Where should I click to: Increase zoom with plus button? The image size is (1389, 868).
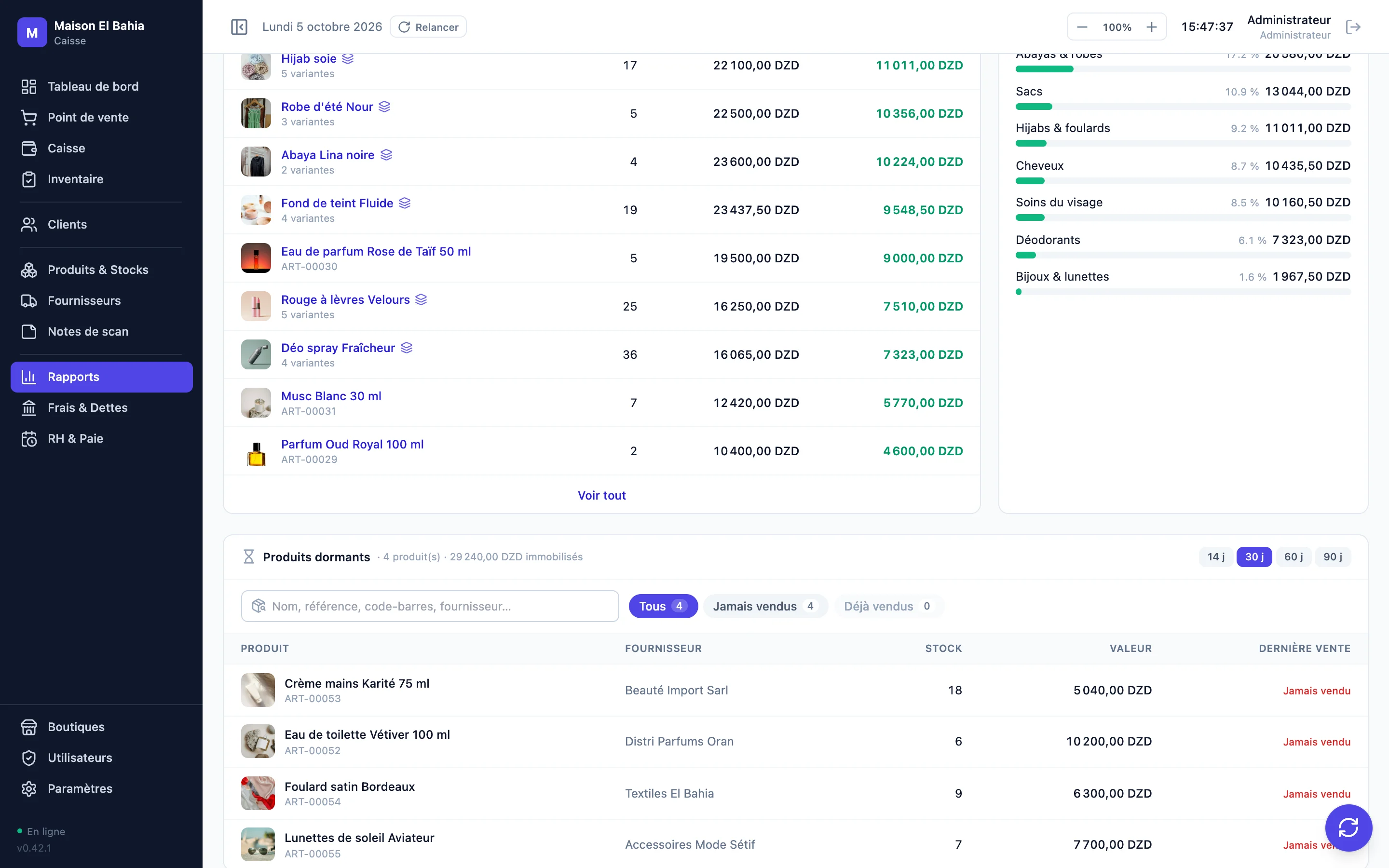[x=1151, y=27]
